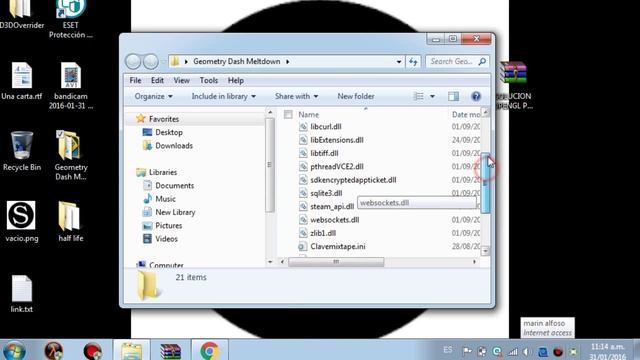The height and width of the screenshot is (360, 640).
Task: Click the New folder button
Action: [356, 96]
